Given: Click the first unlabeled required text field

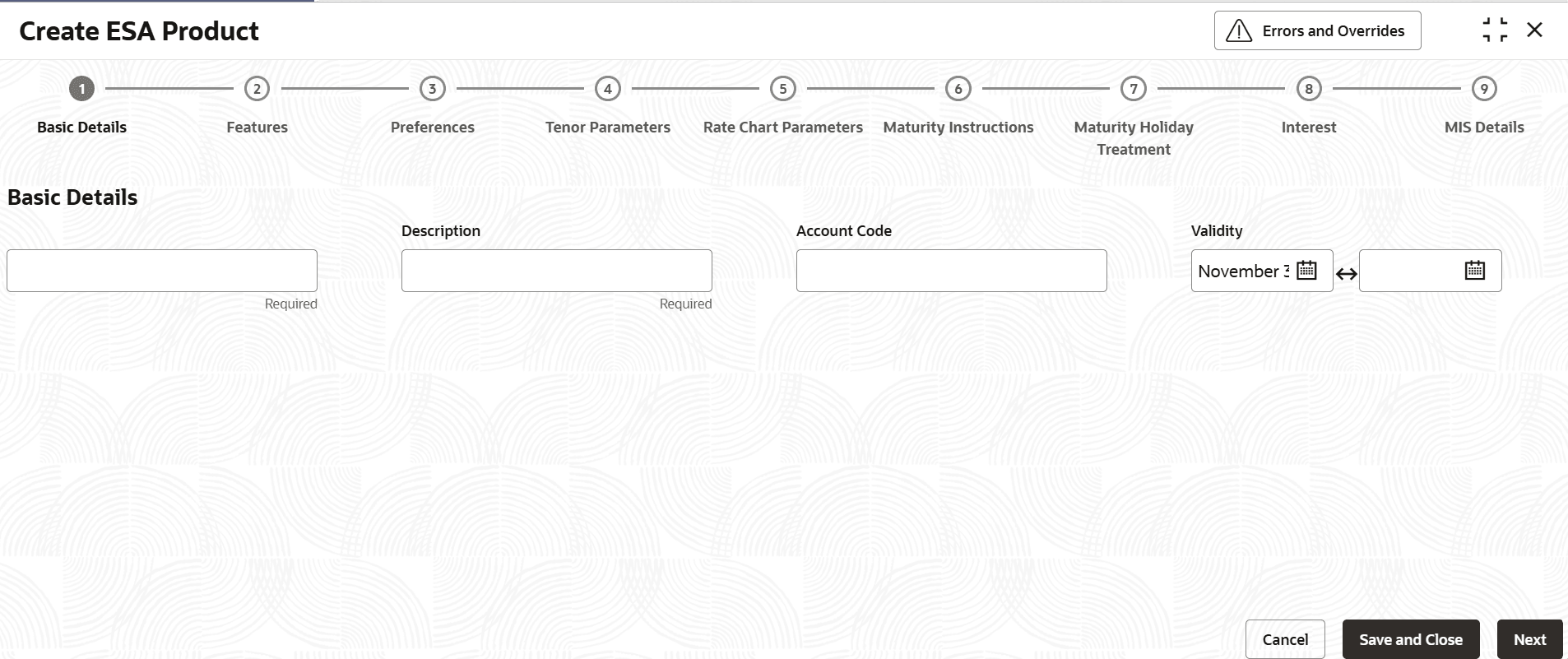Looking at the screenshot, I should point(162,271).
